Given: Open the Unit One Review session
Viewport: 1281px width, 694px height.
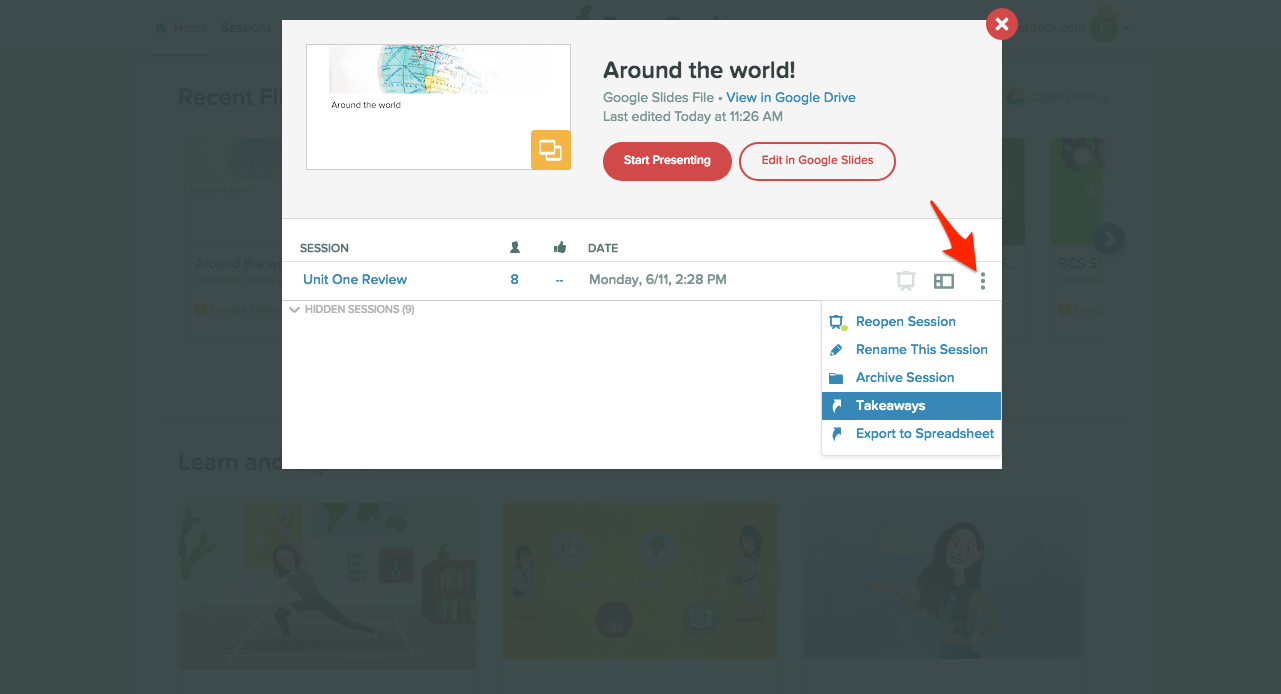Looking at the screenshot, I should (355, 280).
